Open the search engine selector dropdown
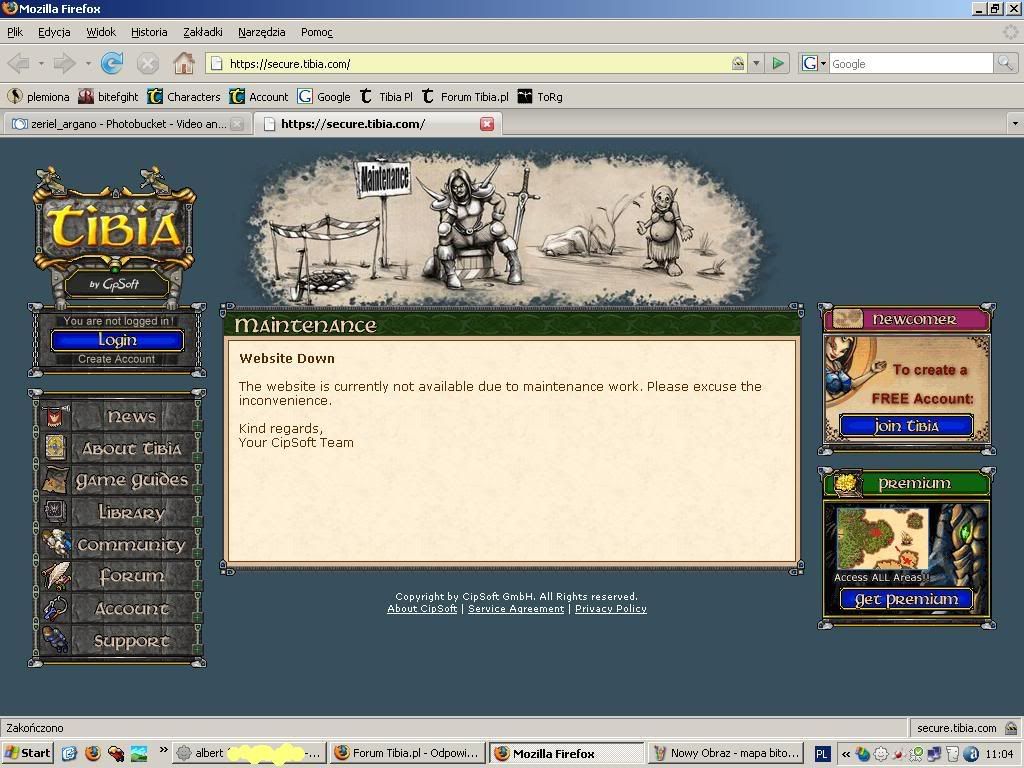The image size is (1024, 768). click(814, 63)
